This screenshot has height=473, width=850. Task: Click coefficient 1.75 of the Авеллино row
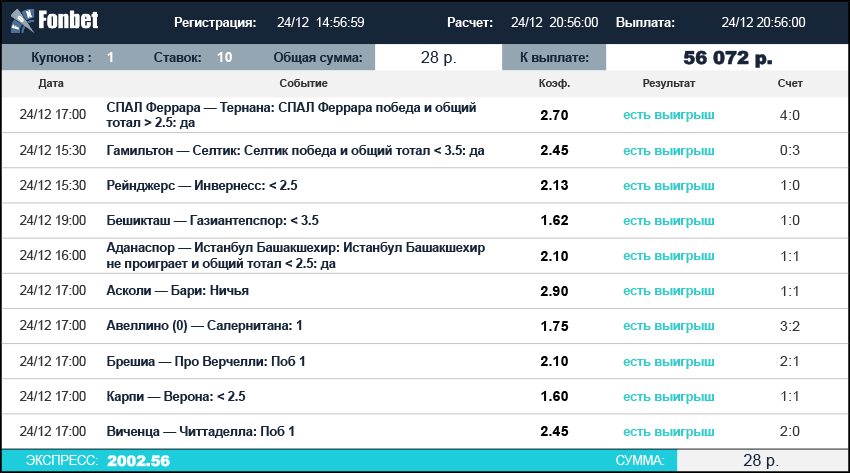554,326
